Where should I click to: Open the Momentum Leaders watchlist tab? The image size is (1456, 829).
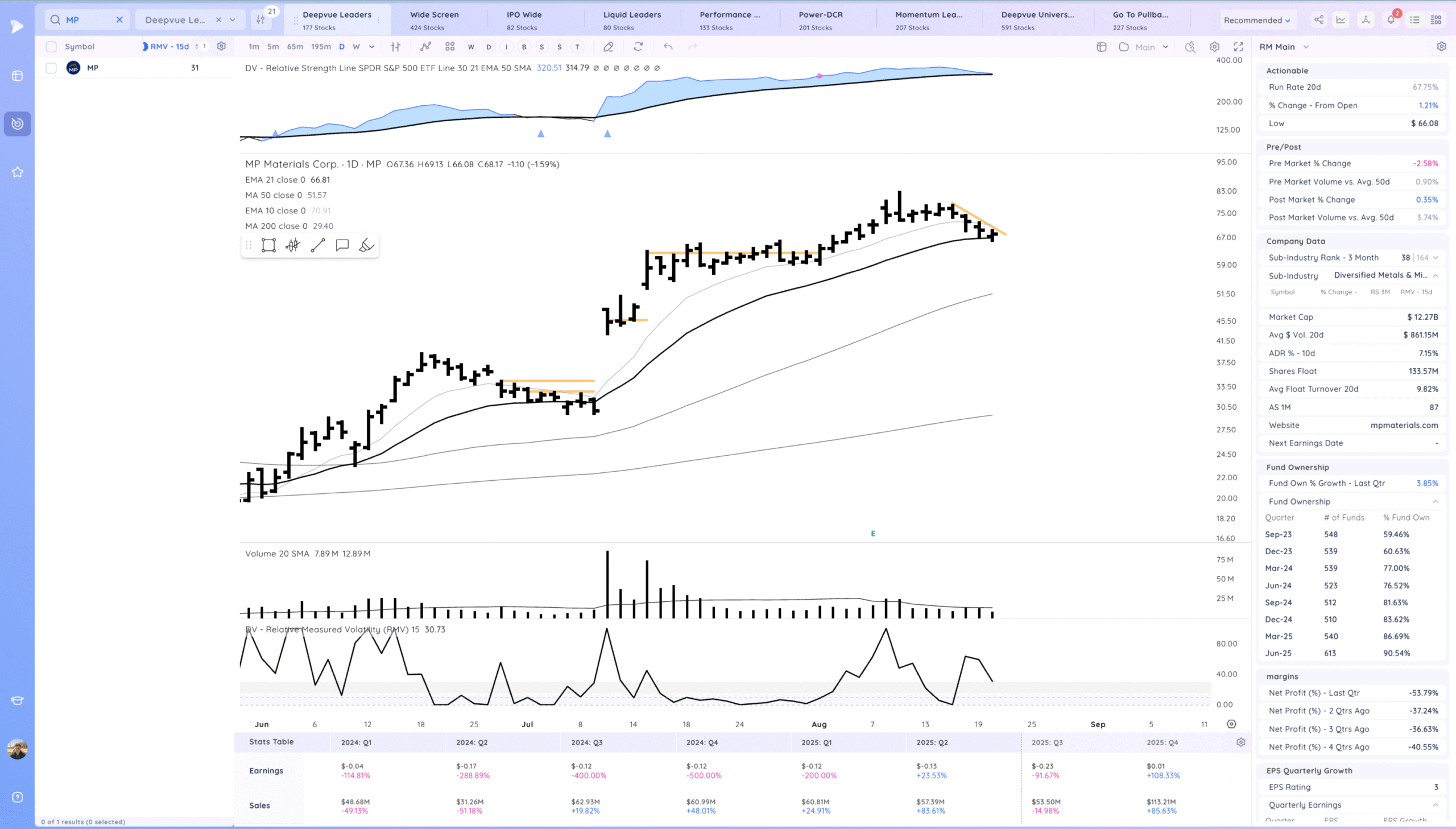(x=929, y=20)
